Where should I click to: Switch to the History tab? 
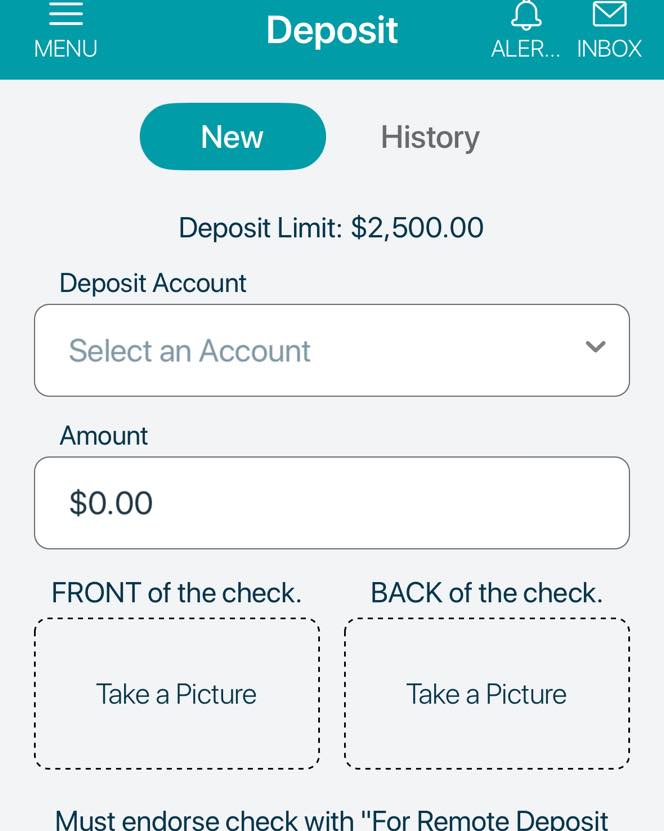tap(430, 137)
